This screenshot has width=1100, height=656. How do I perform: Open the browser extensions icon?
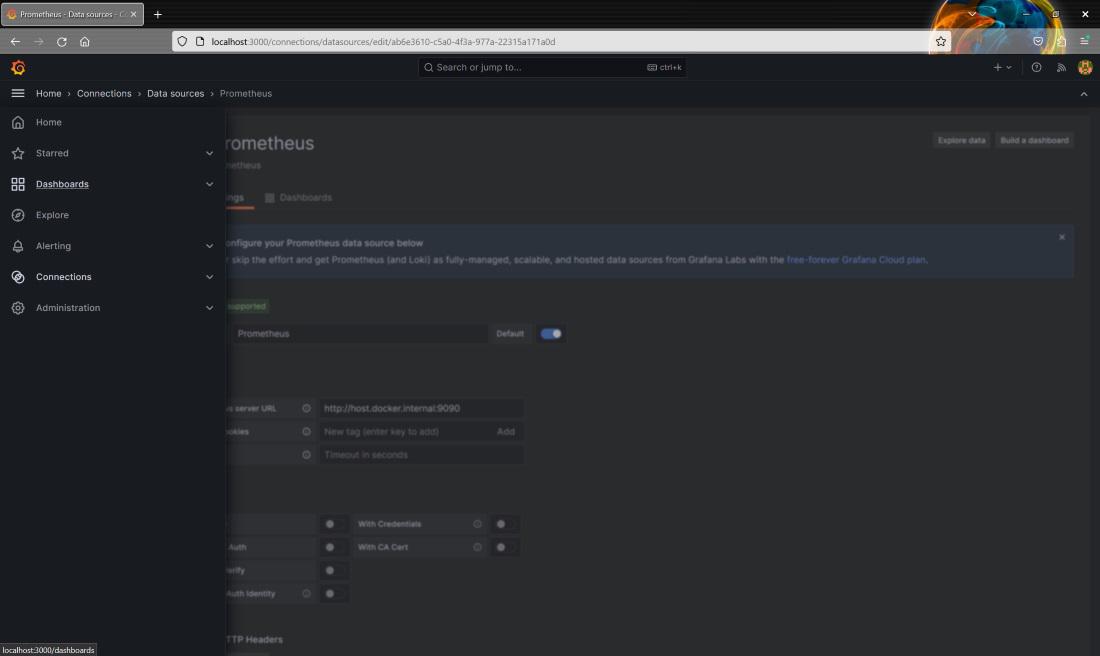1061,41
